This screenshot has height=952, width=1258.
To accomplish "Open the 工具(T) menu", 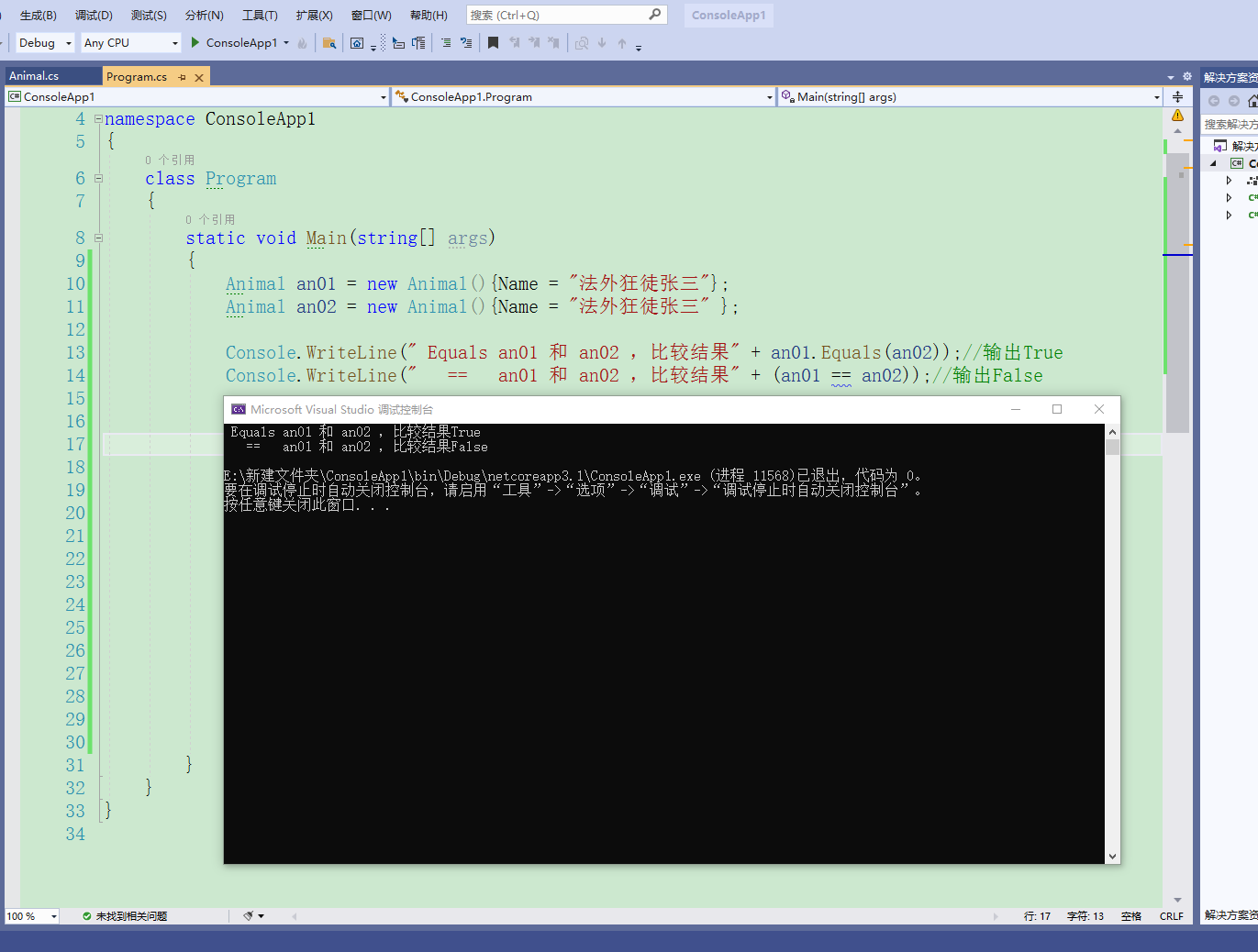I will [260, 15].
